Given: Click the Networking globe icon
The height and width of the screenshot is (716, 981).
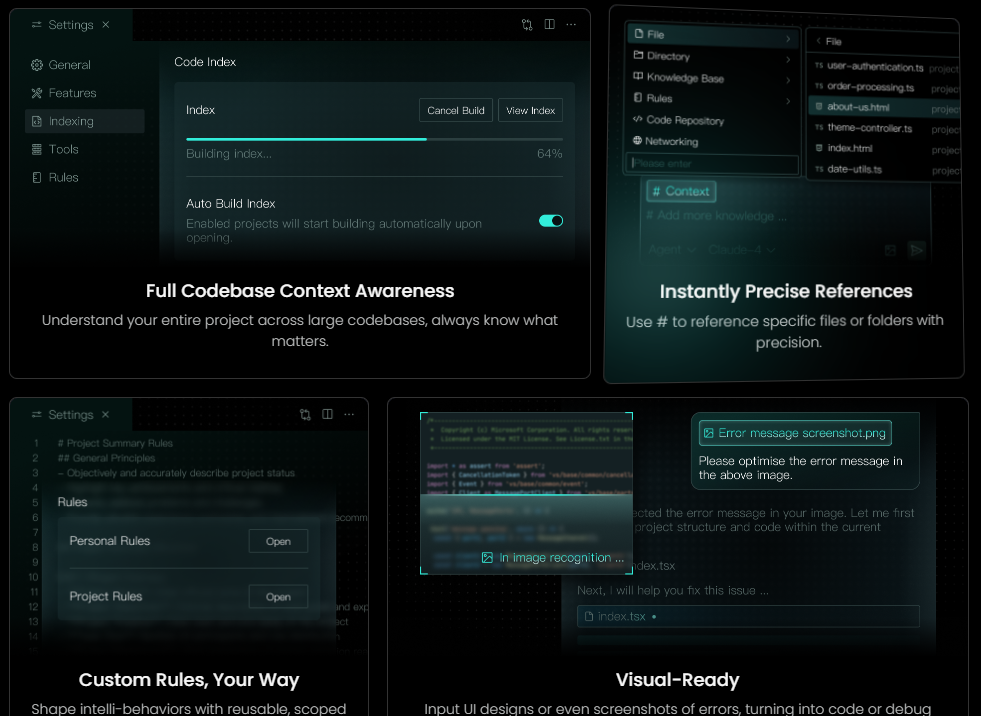Looking at the screenshot, I should [637, 141].
